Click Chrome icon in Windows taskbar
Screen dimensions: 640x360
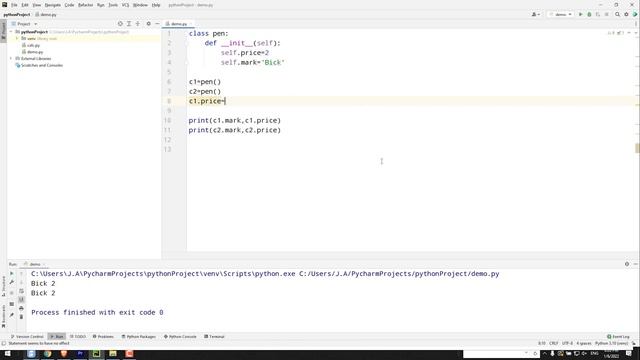(47, 353)
